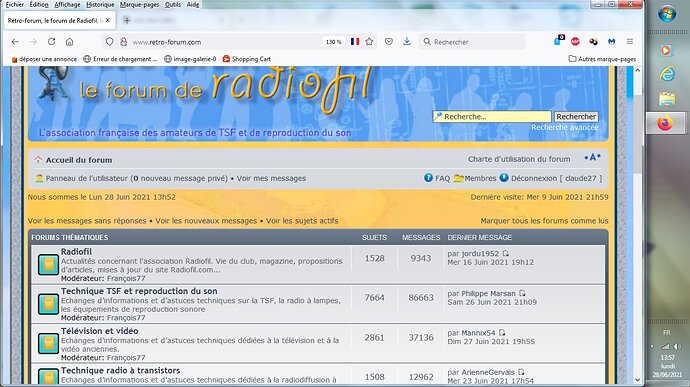View latest post by jordu1952
Viewport: 690px width, 387px height.
[x=506, y=254]
